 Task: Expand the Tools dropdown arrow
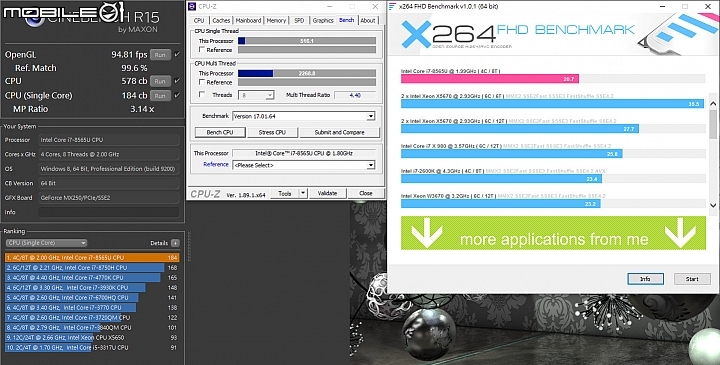point(303,194)
